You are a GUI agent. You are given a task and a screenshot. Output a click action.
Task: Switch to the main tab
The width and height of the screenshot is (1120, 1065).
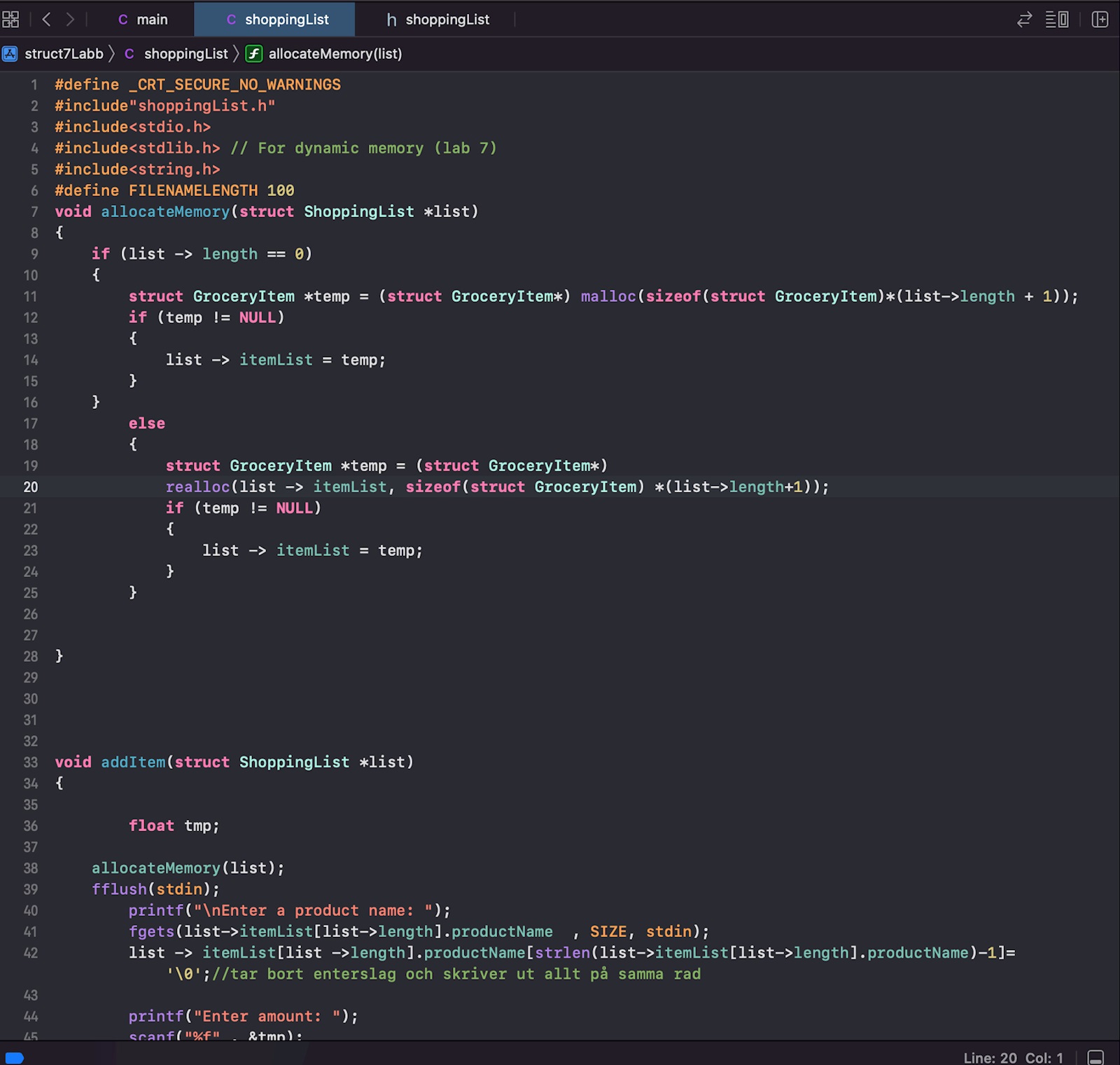click(151, 20)
